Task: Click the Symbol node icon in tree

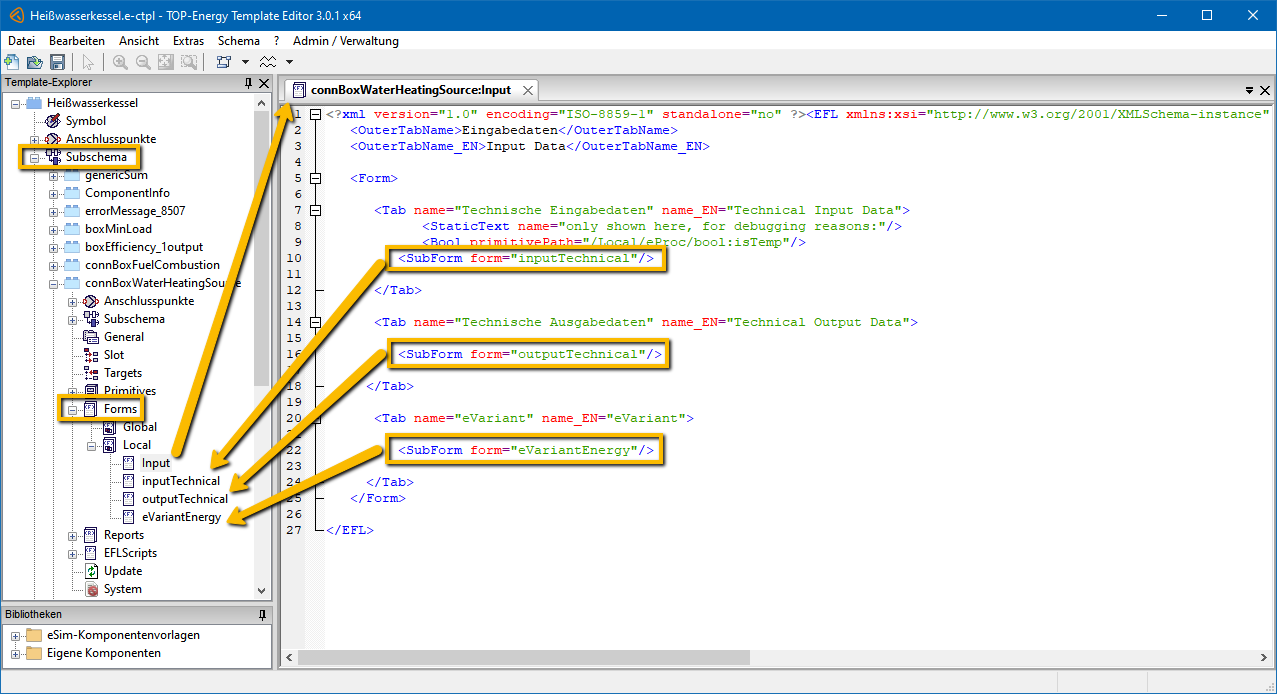Action: coord(54,121)
